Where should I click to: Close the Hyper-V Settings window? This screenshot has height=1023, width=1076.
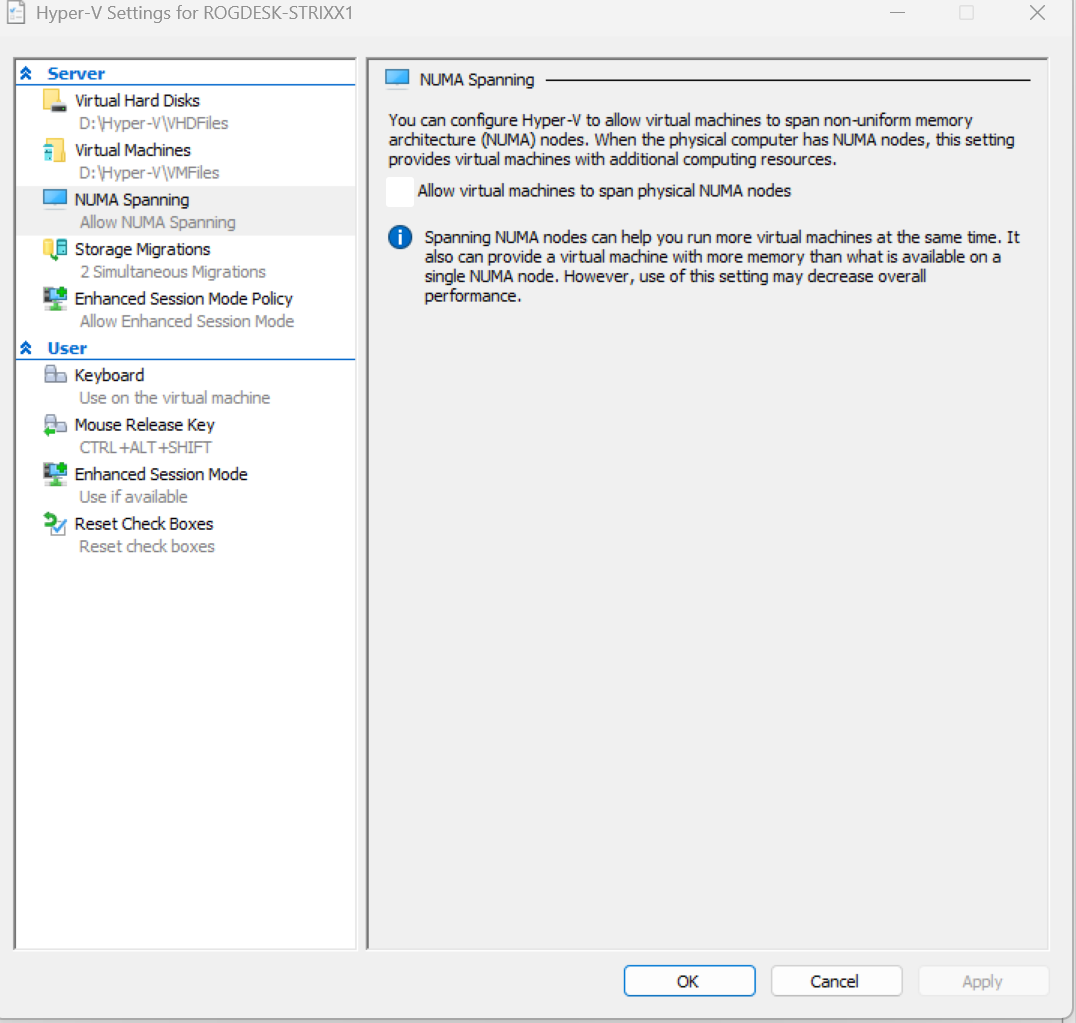(x=1037, y=12)
